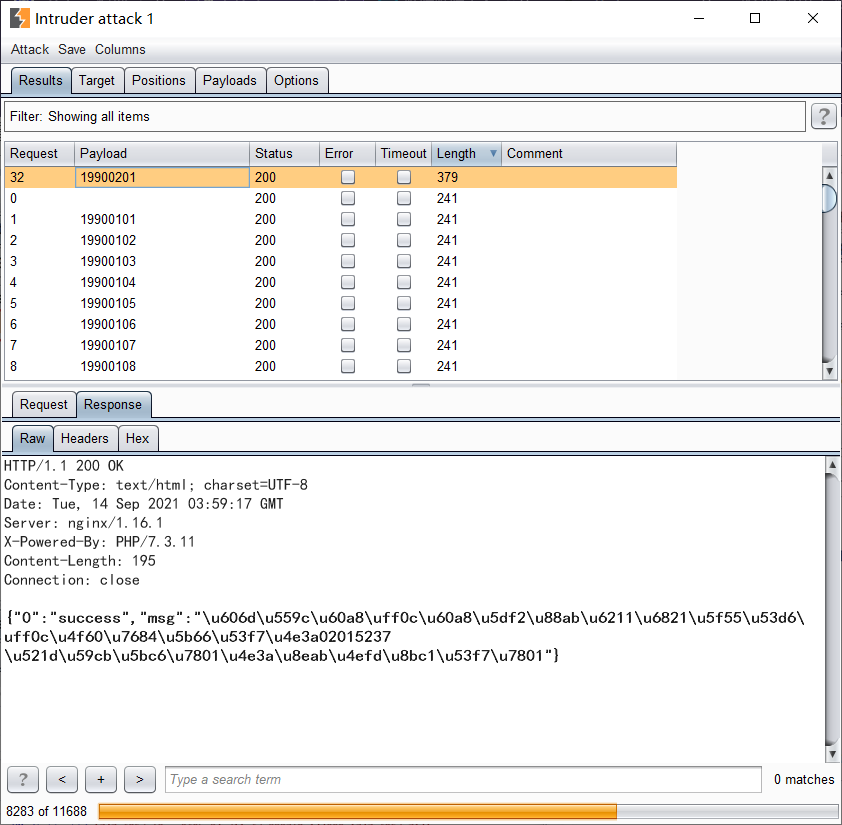Go to next search match button

click(140, 779)
